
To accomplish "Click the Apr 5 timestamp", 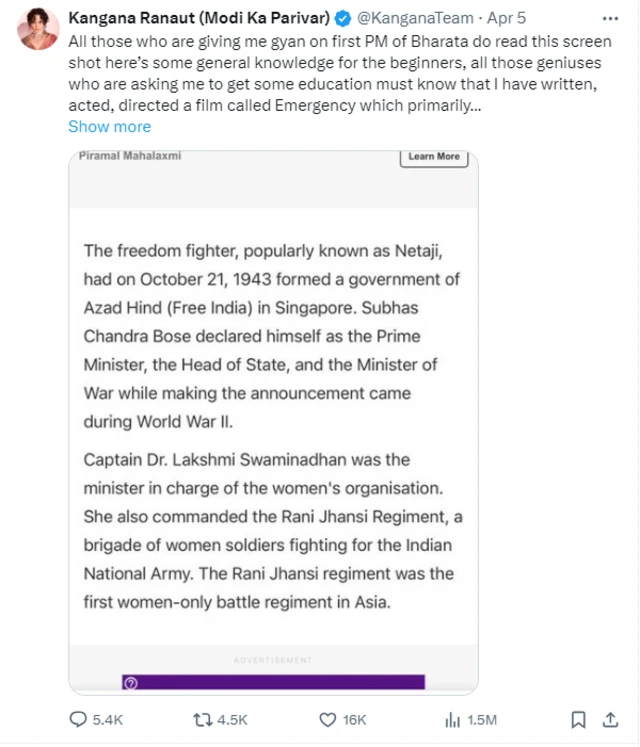I will point(508,18).
